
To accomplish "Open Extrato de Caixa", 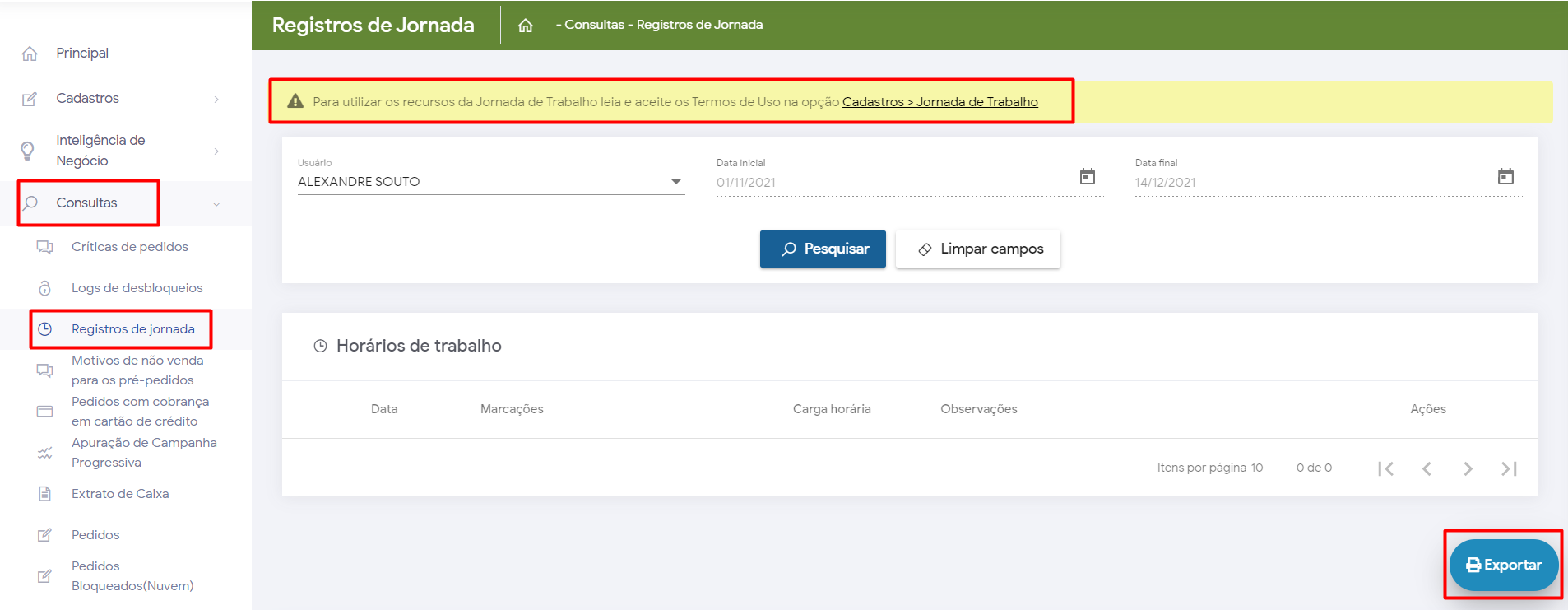I will click(120, 494).
